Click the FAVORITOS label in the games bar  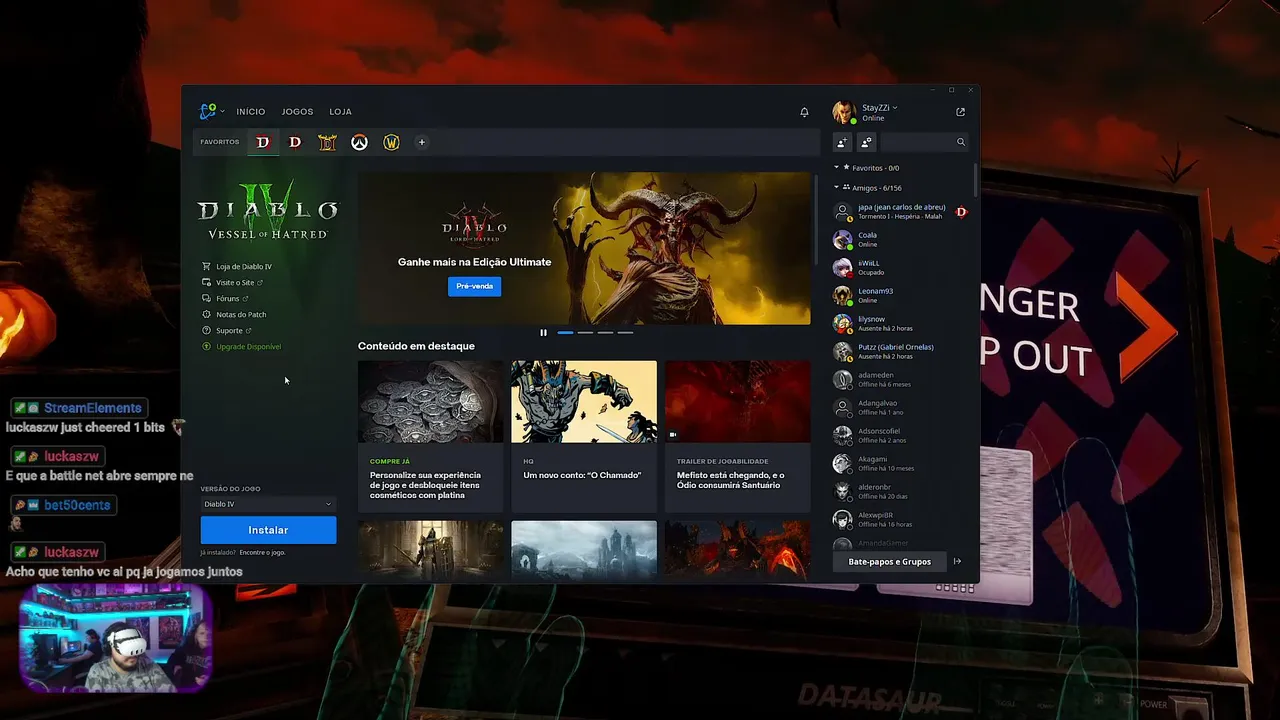pos(220,142)
